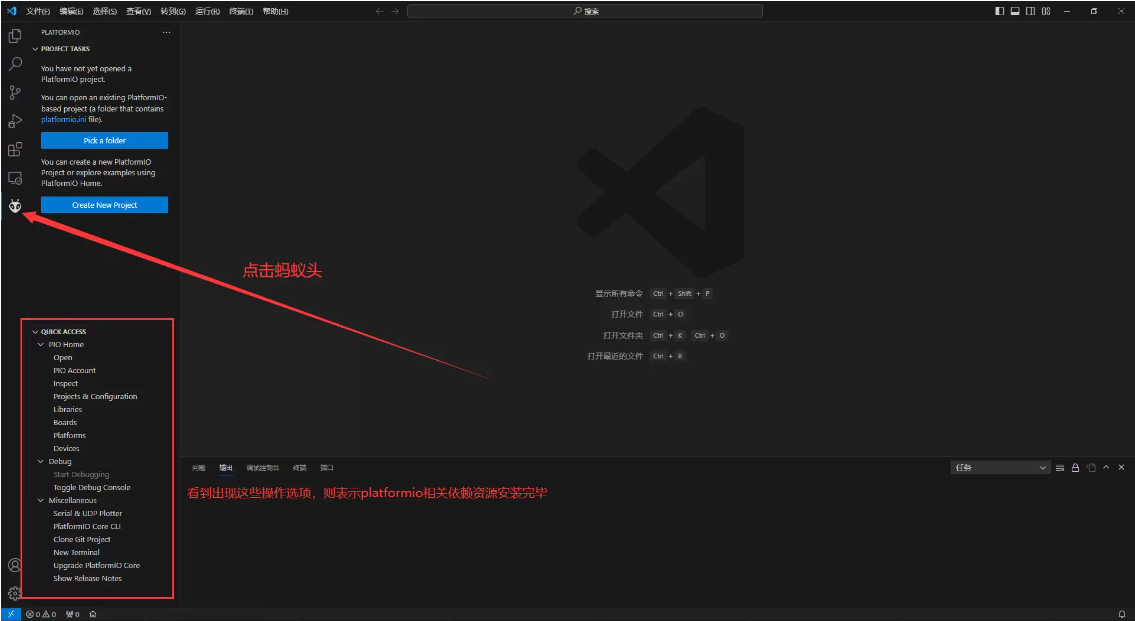Switch to the 调试控制台 panel tab
Image resolution: width=1135 pixels, height=621 pixels.
pos(262,468)
